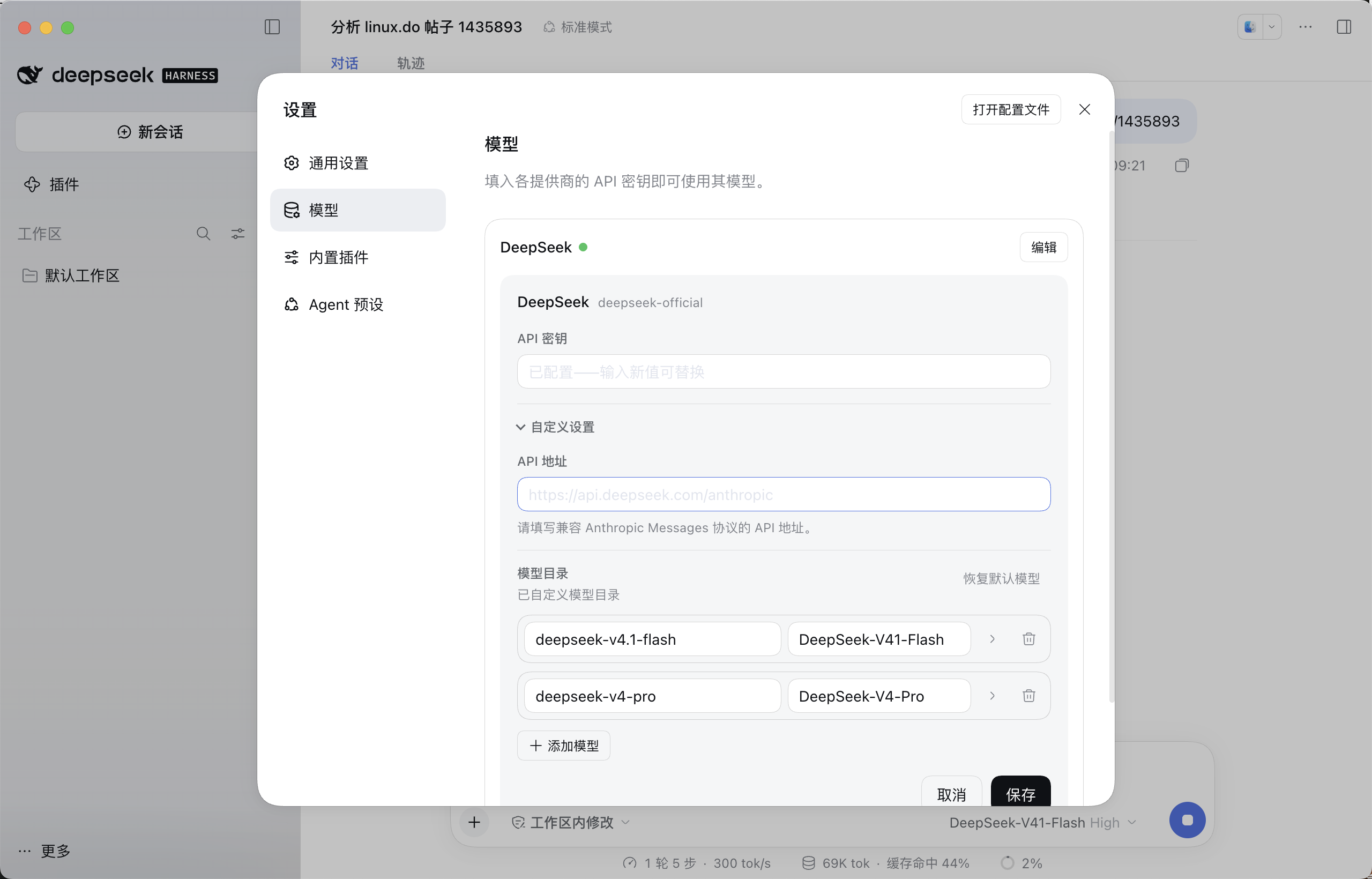This screenshot has width=1372, height=879.
Task: Select 默认工作区 folder
Action: click(x=71, y=275)
